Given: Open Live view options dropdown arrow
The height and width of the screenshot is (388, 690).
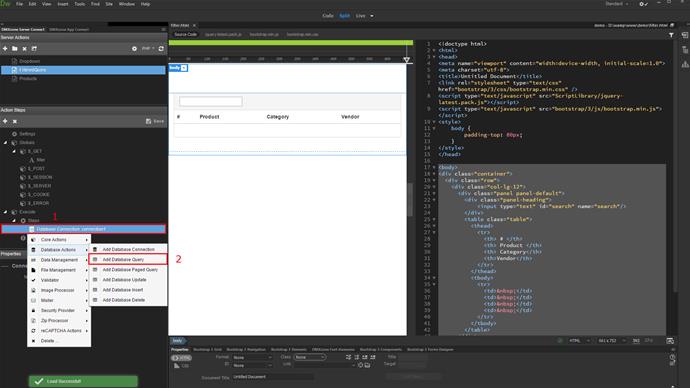Looking at the screenshot, I should point(372,16).
